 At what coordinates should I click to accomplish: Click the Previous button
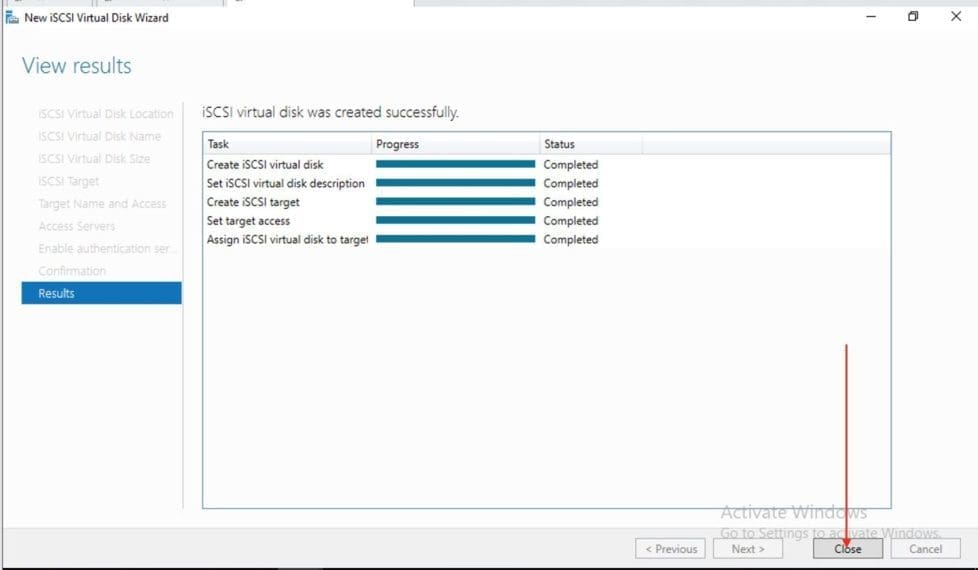670,548
